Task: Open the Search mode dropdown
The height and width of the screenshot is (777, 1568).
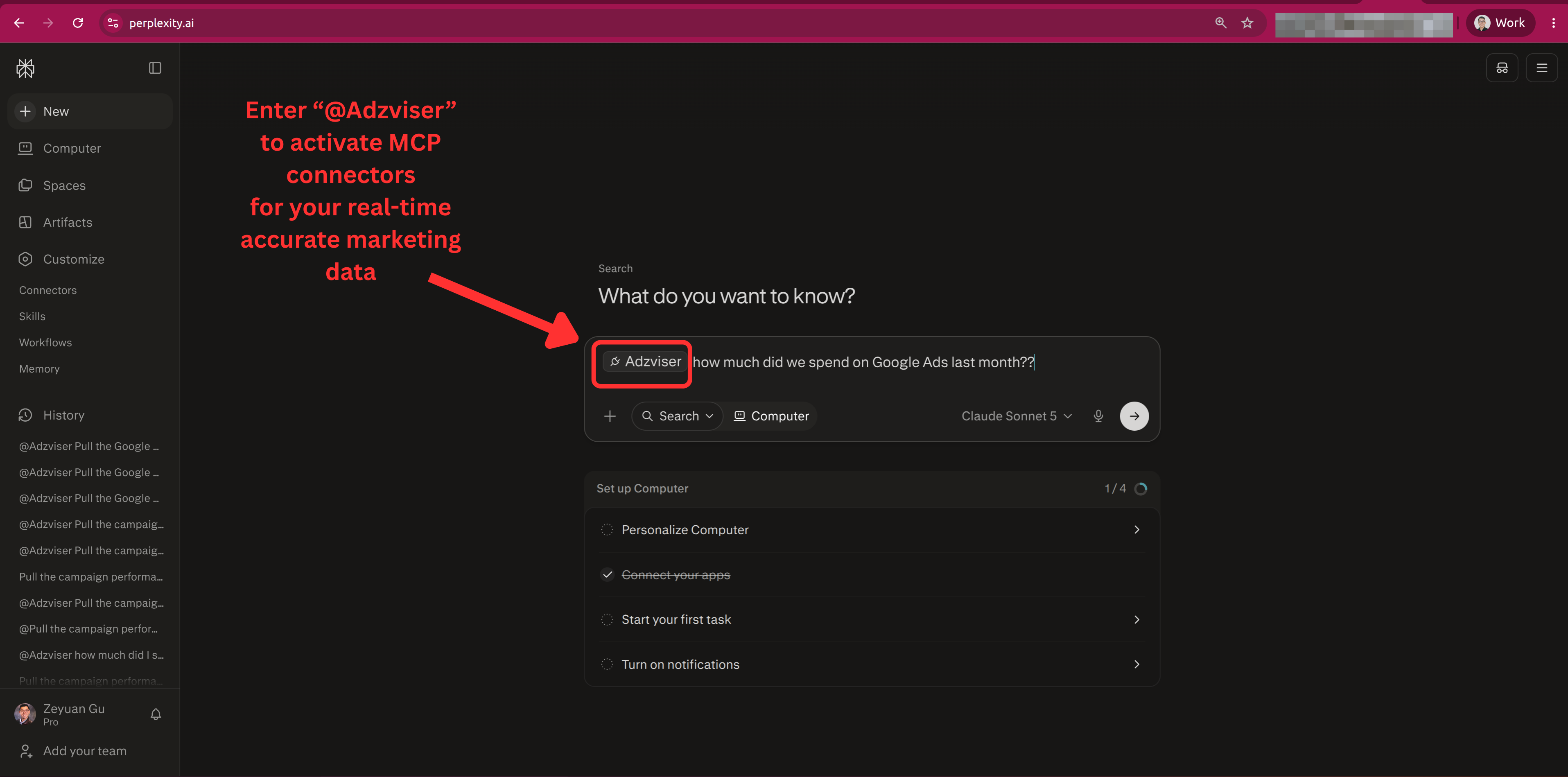Action: pyautogui.click(x=677, y=416)
